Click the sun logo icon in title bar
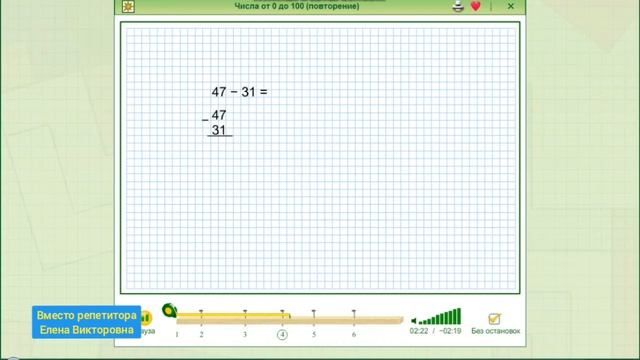This screenshot has height=360, width=640. point(128,6)
